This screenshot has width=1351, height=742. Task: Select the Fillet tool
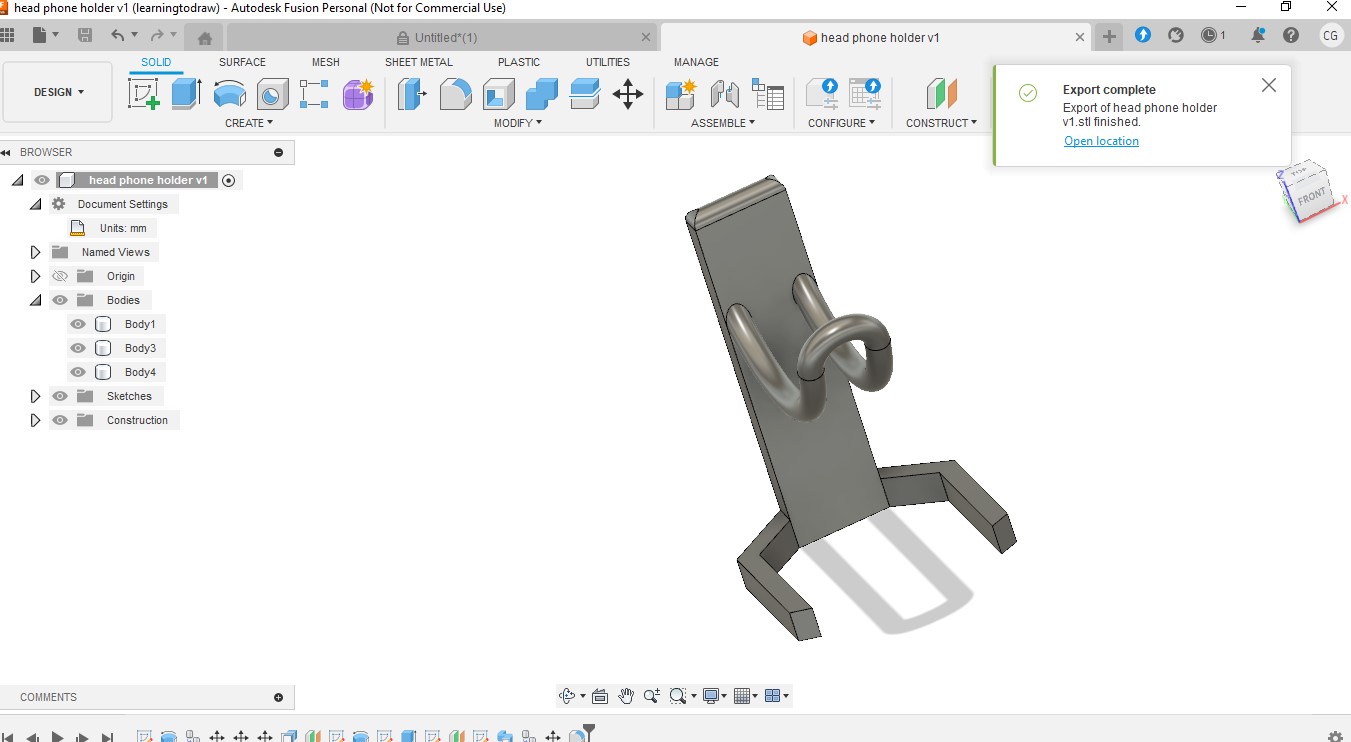(455, 94)
